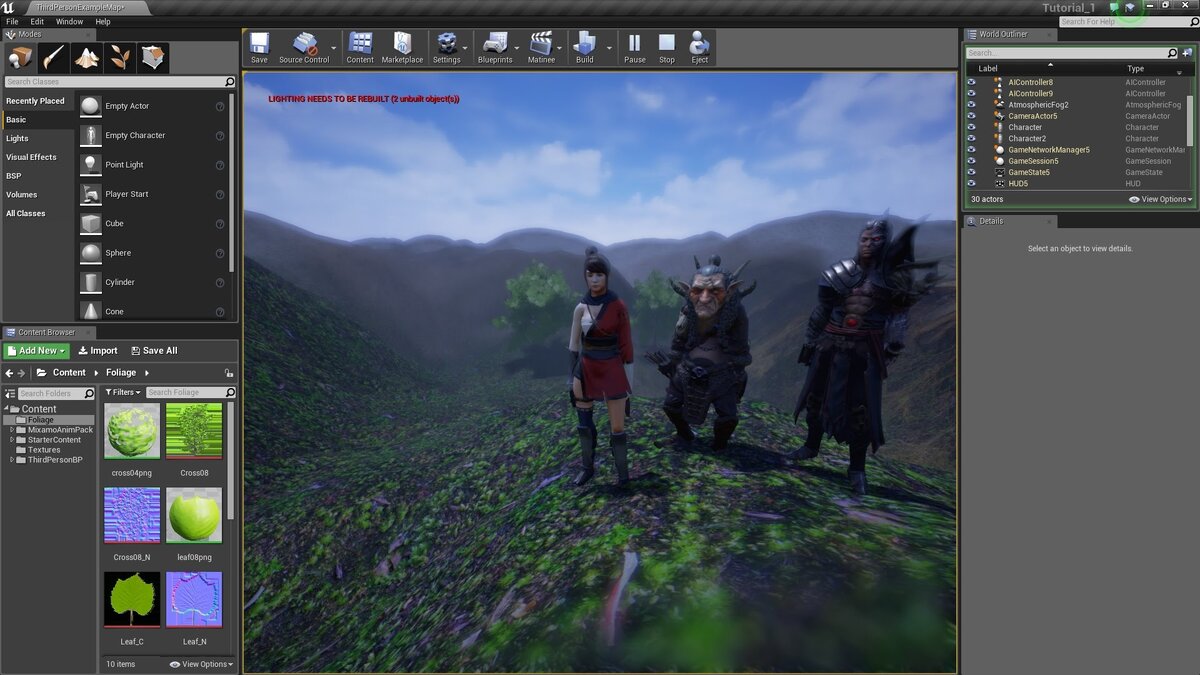Expand the MixamoAnimPack folder
This screenshot has height=675, width=1200.
click(12, 430)
